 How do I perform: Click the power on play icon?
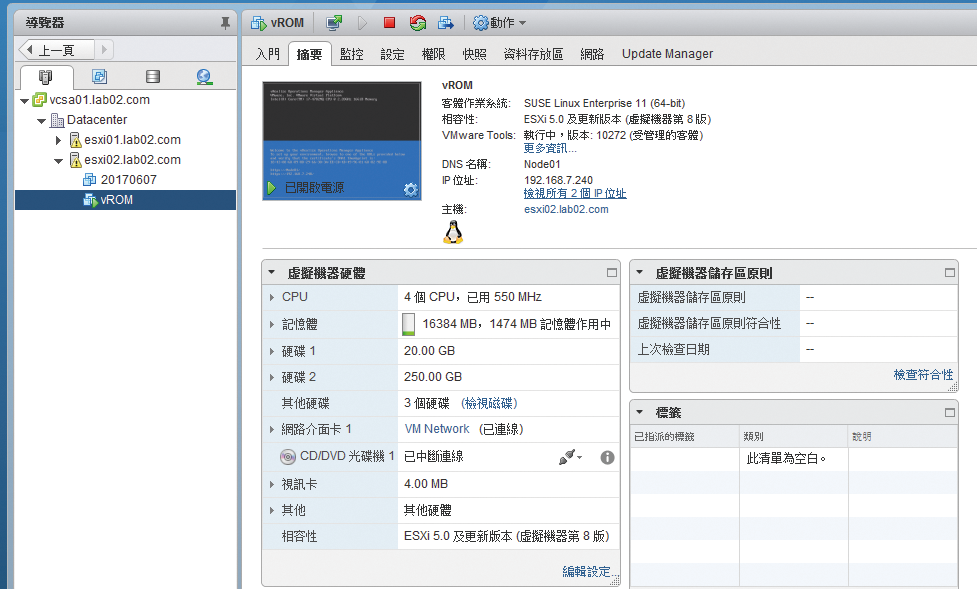click(x=362, y=24)
